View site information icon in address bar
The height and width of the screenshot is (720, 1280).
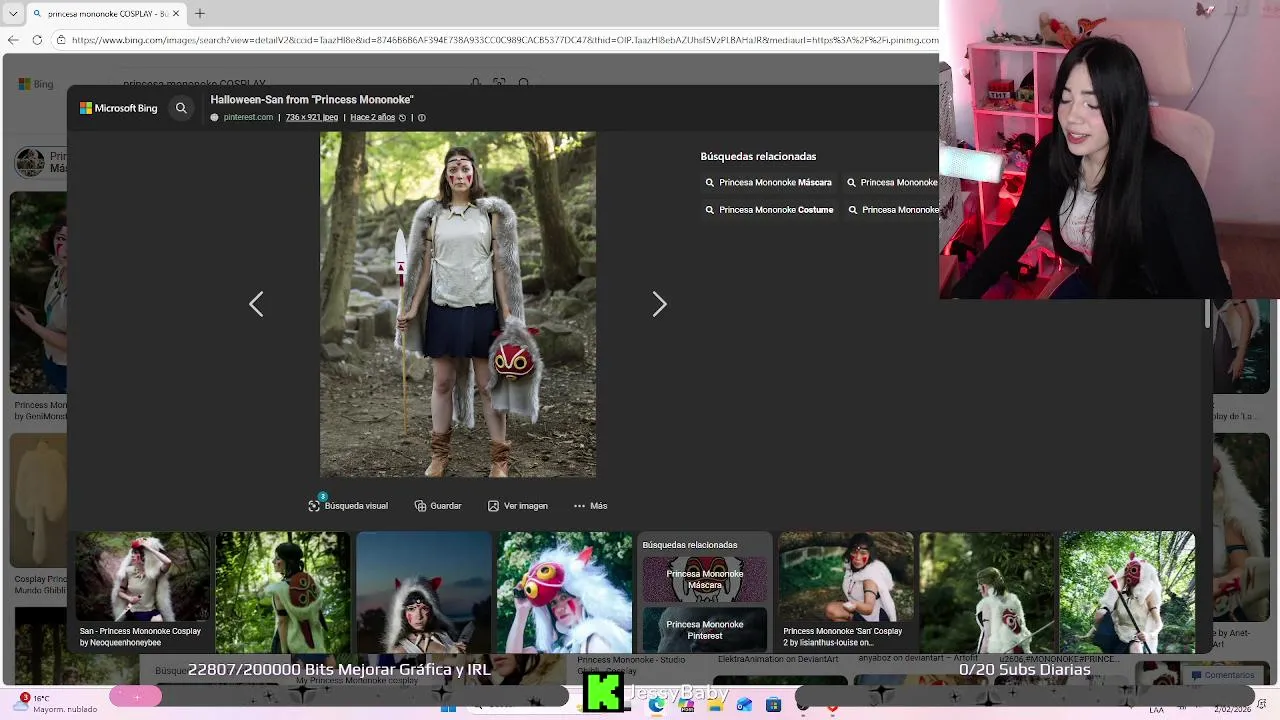tap(61, 40)
